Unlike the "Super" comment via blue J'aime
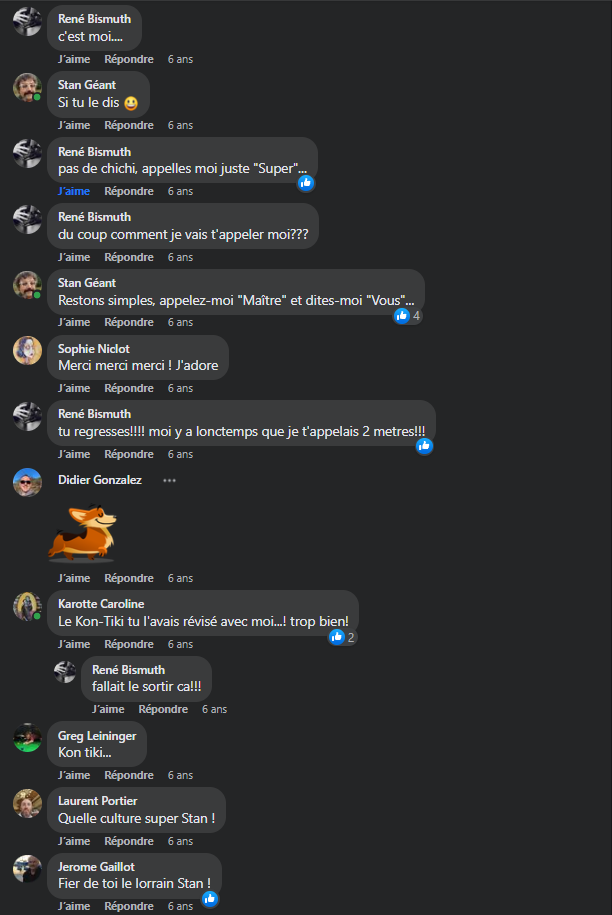The width and height of the screenshot is (612, 915). point(74,191)
